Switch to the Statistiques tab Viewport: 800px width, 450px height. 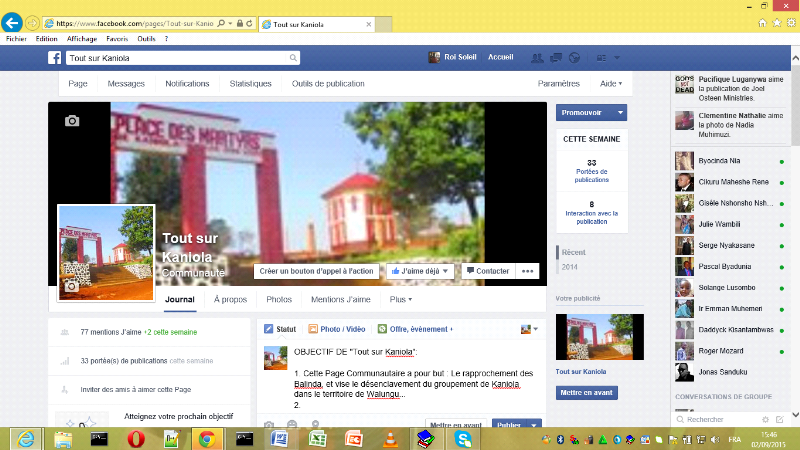[x=251, y=84]
